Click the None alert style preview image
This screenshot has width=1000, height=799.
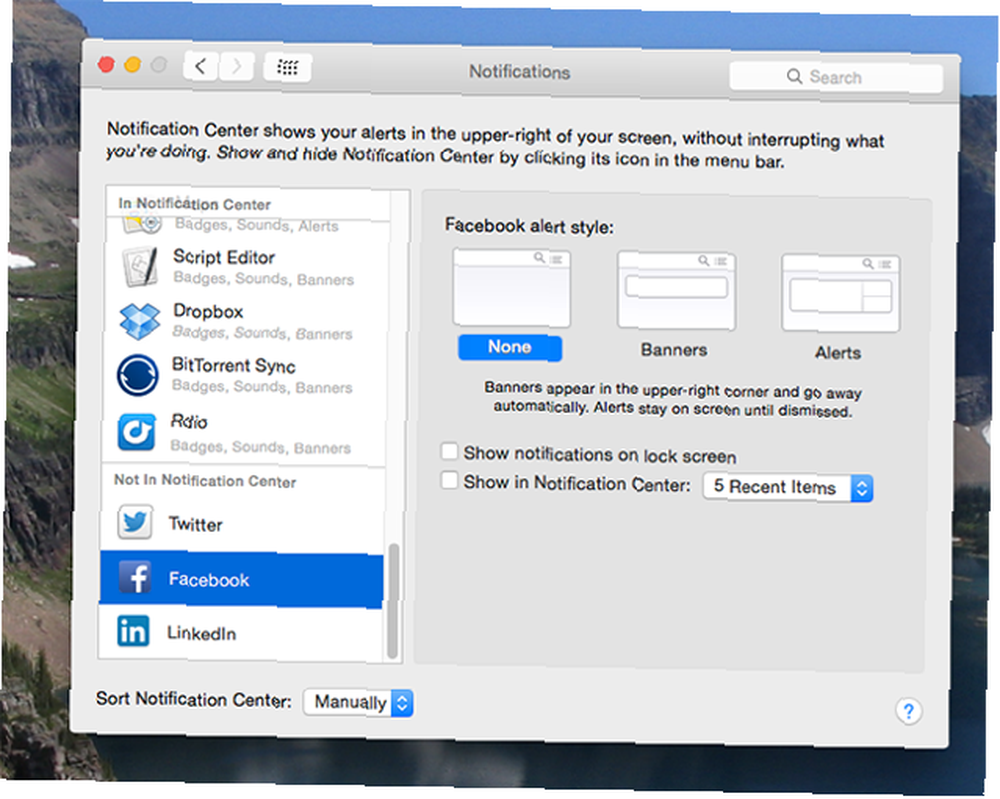[511, 288]
